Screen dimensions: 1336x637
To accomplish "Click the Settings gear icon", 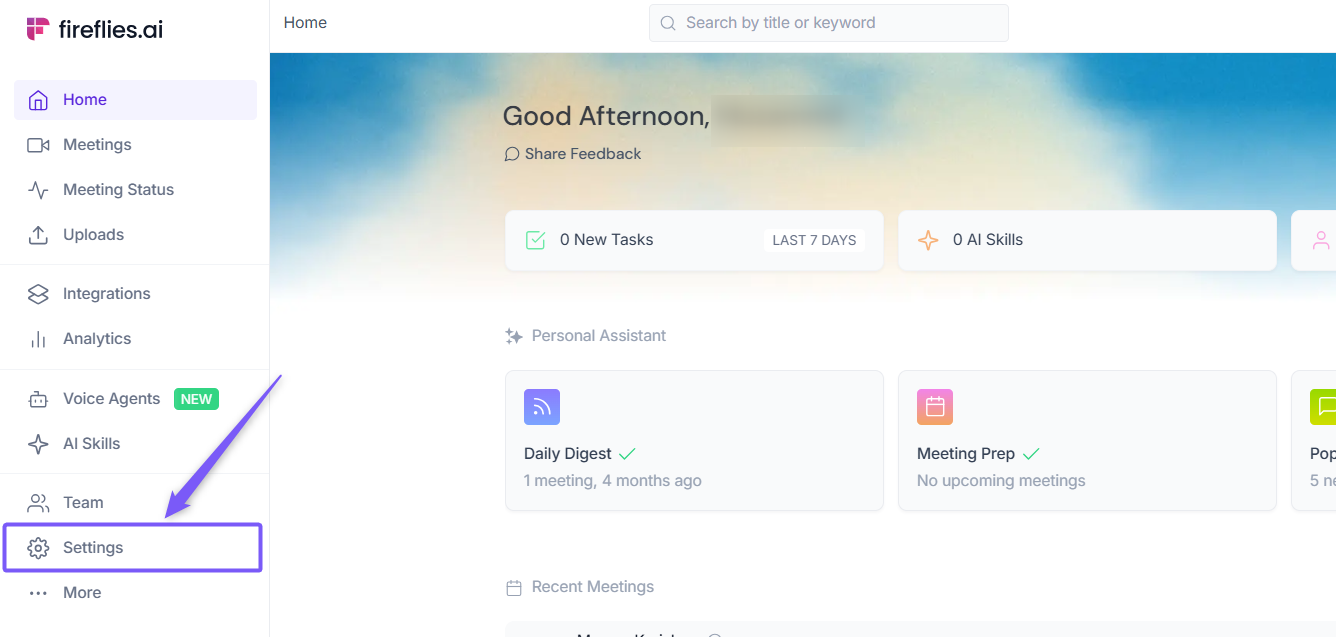I will (x=38, y=548).
